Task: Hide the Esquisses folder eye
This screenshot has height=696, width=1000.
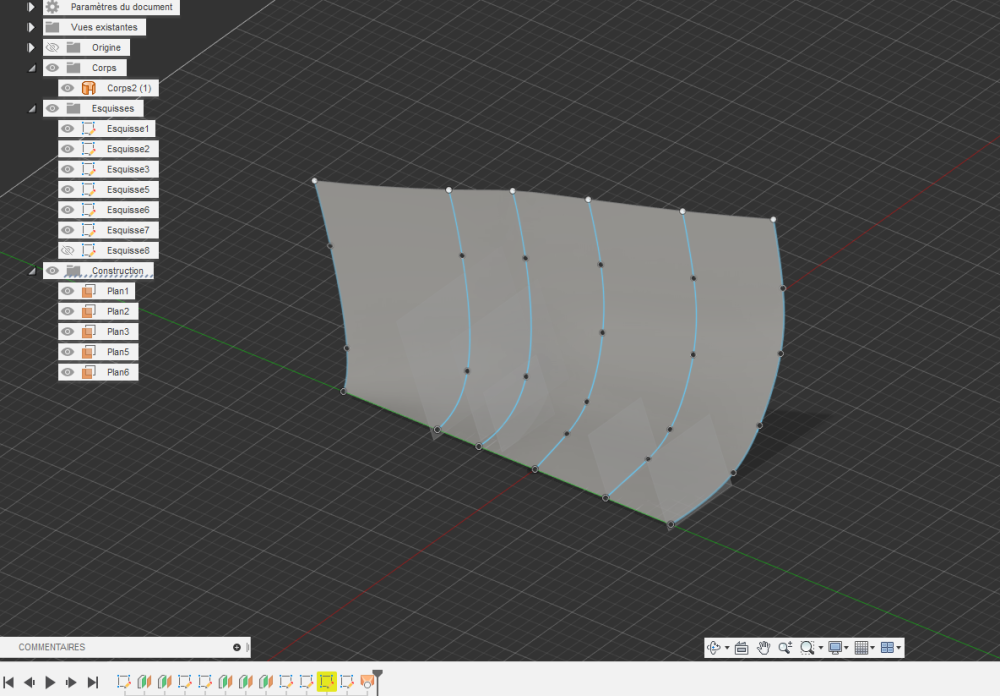Action: pyautogui.click(x=52, y=108)
